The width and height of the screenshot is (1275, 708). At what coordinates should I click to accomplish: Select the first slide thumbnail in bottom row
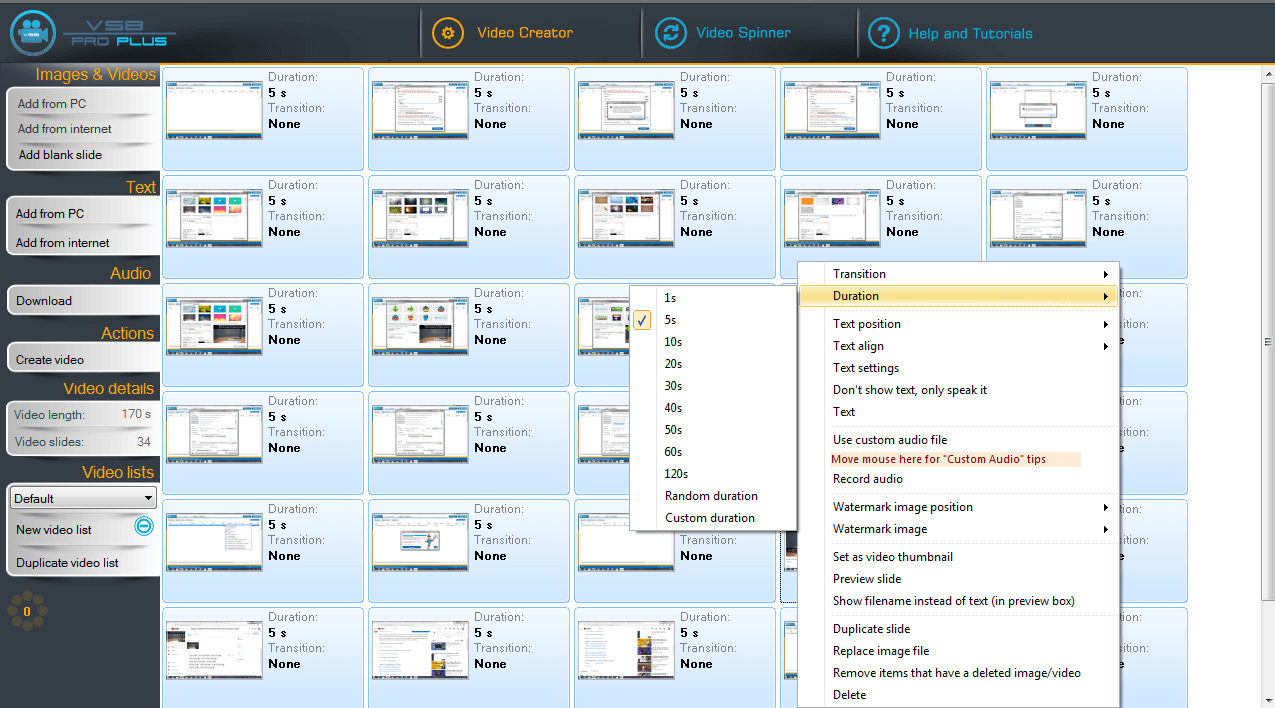coord(214,649)
